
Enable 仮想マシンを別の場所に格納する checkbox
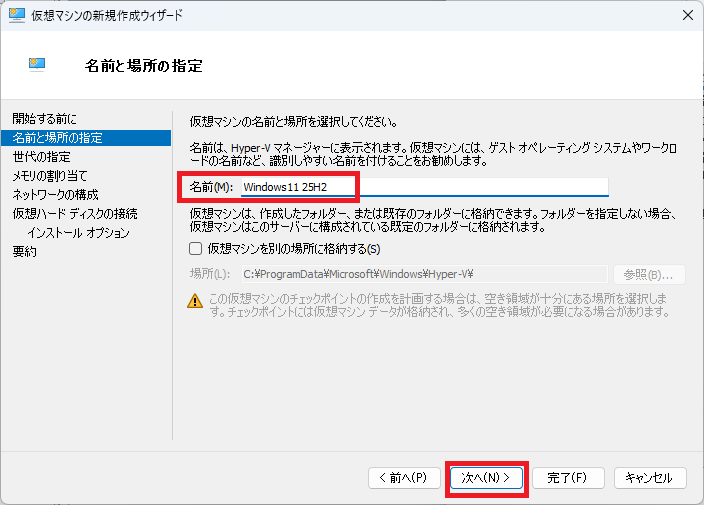(195, 249)
